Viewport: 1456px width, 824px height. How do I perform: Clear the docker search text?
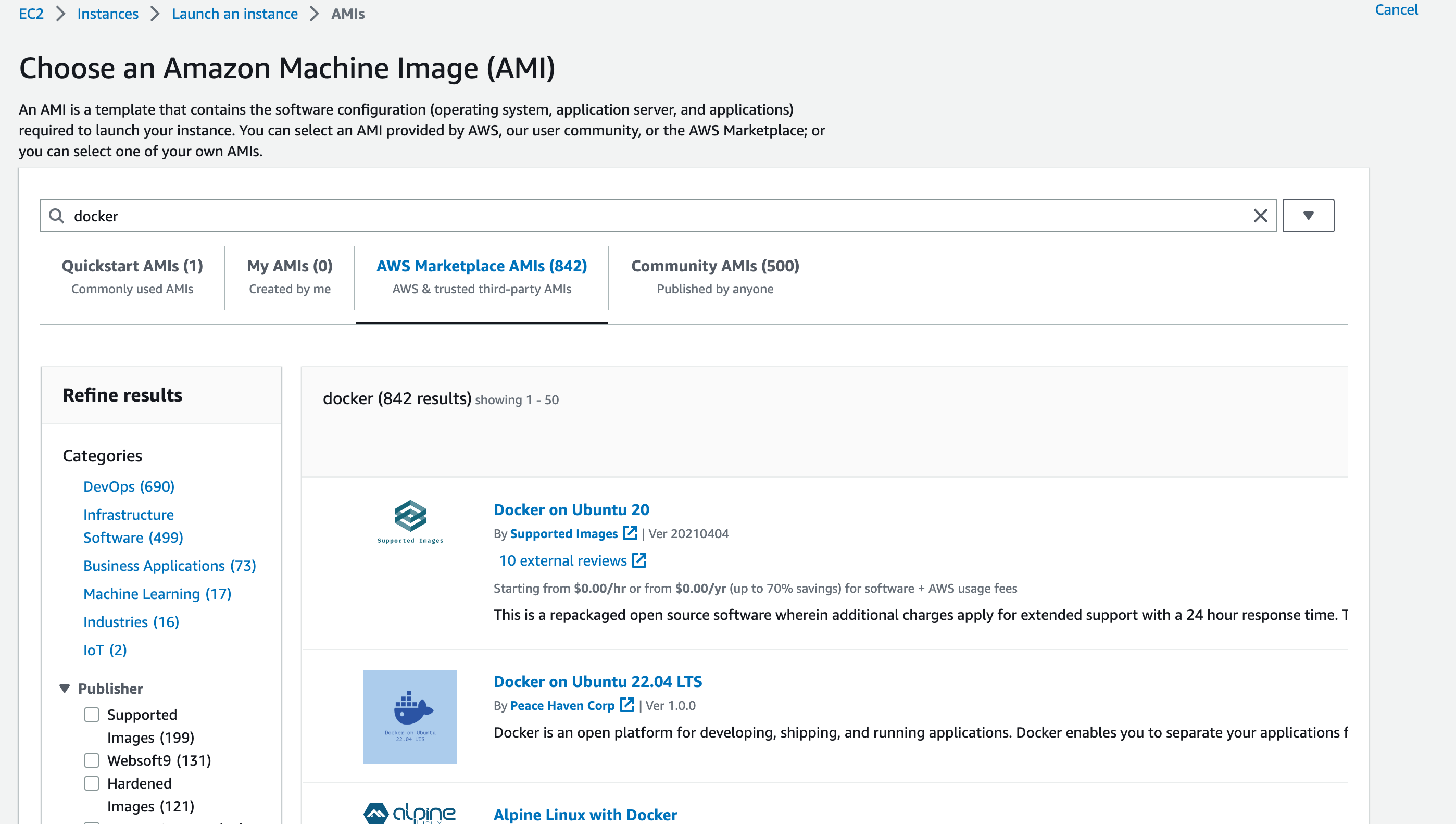(x=1260, y=216)
